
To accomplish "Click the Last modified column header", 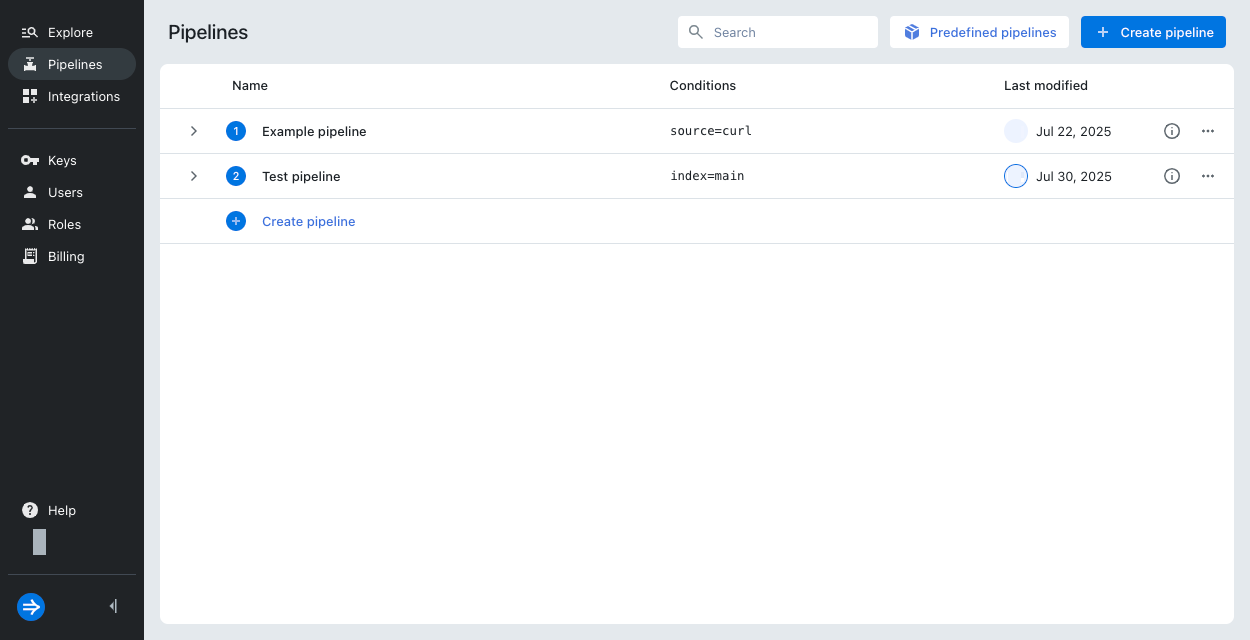I will (x=1046, y=86).
